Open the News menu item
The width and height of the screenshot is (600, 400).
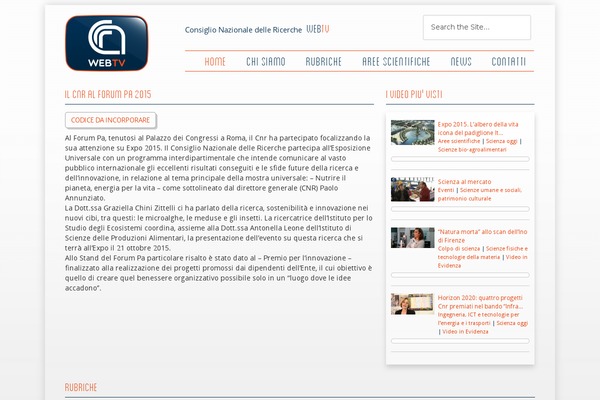[x=461, y=62]
